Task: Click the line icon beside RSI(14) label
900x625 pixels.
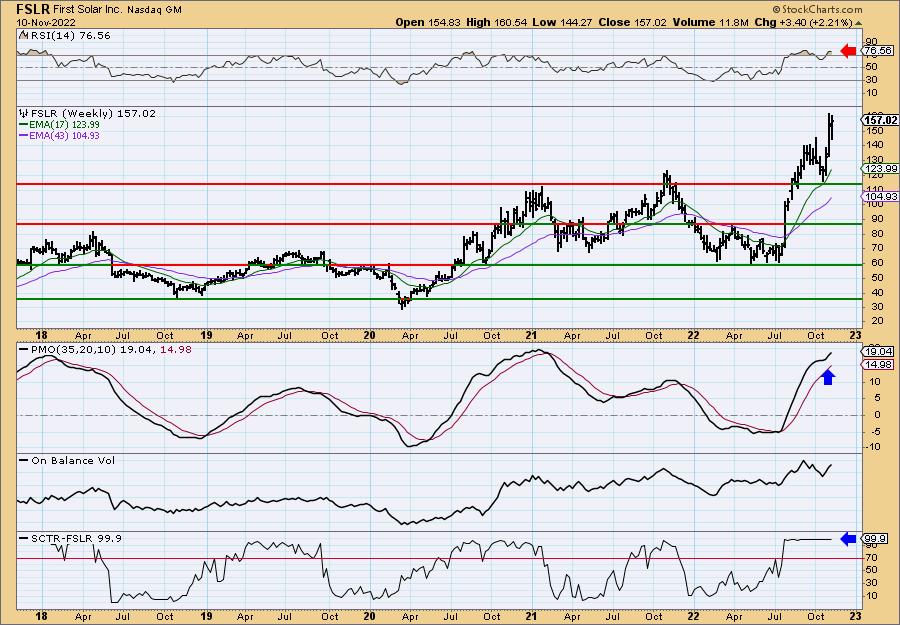Action: [x=23, y=36]
